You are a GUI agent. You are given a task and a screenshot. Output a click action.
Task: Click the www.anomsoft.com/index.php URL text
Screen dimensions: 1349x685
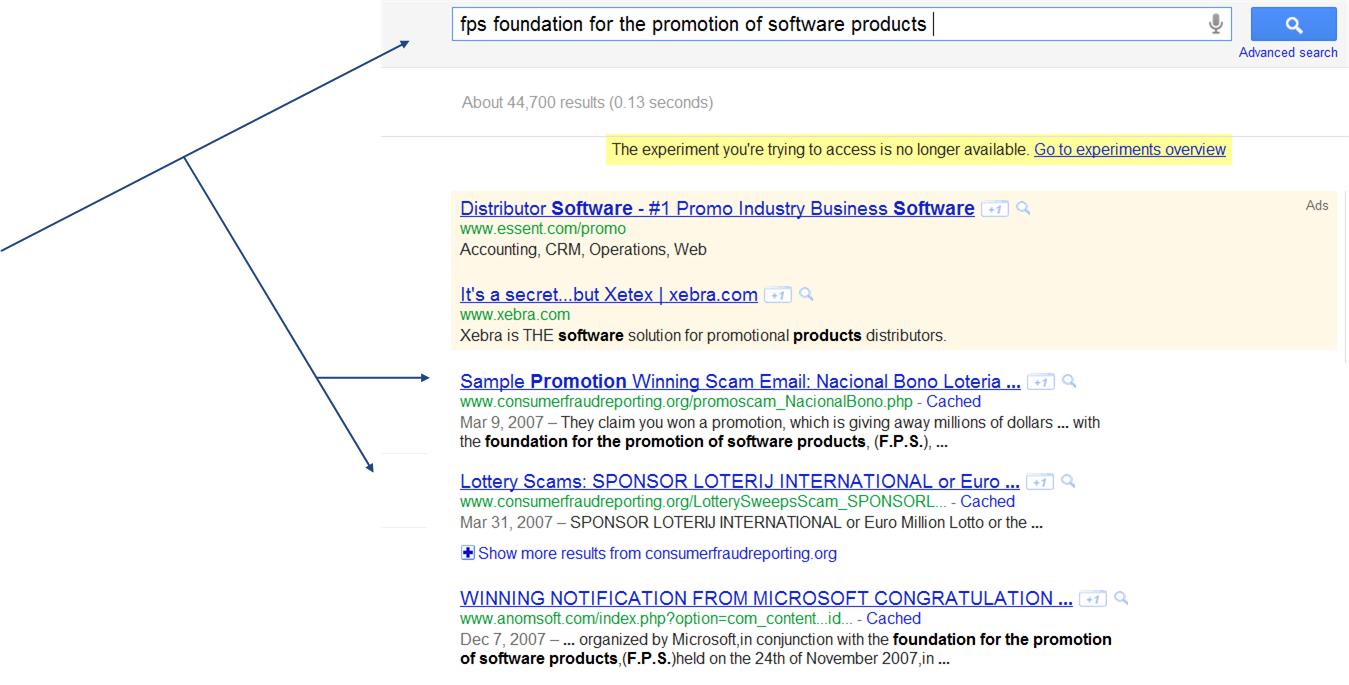click(656, 619)
